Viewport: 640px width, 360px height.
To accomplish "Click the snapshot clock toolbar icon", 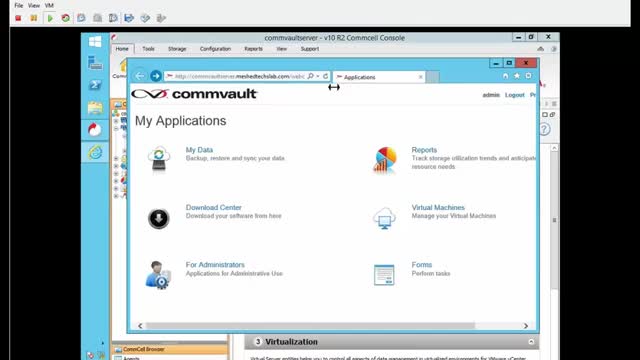I will point(81,18).
